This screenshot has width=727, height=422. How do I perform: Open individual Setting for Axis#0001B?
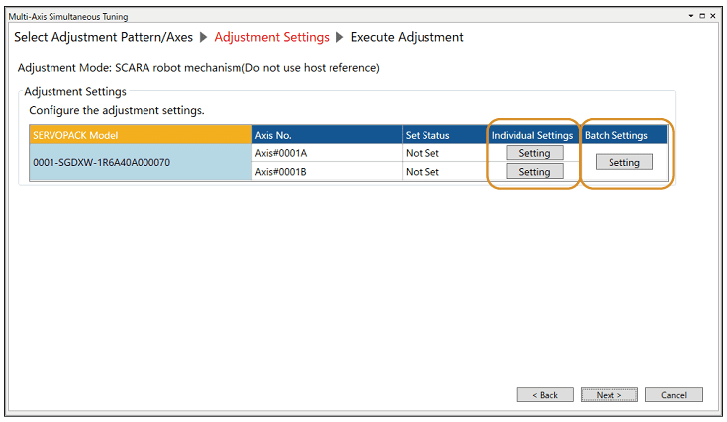tap(534, 172)
